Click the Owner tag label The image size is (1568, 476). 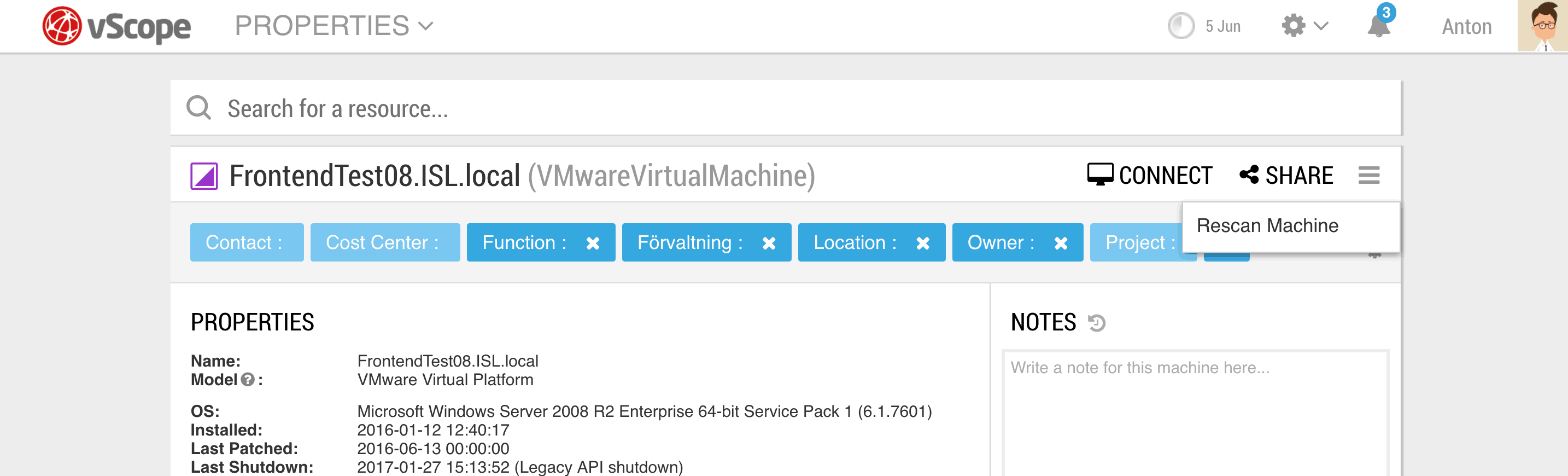coord(1001,242)
